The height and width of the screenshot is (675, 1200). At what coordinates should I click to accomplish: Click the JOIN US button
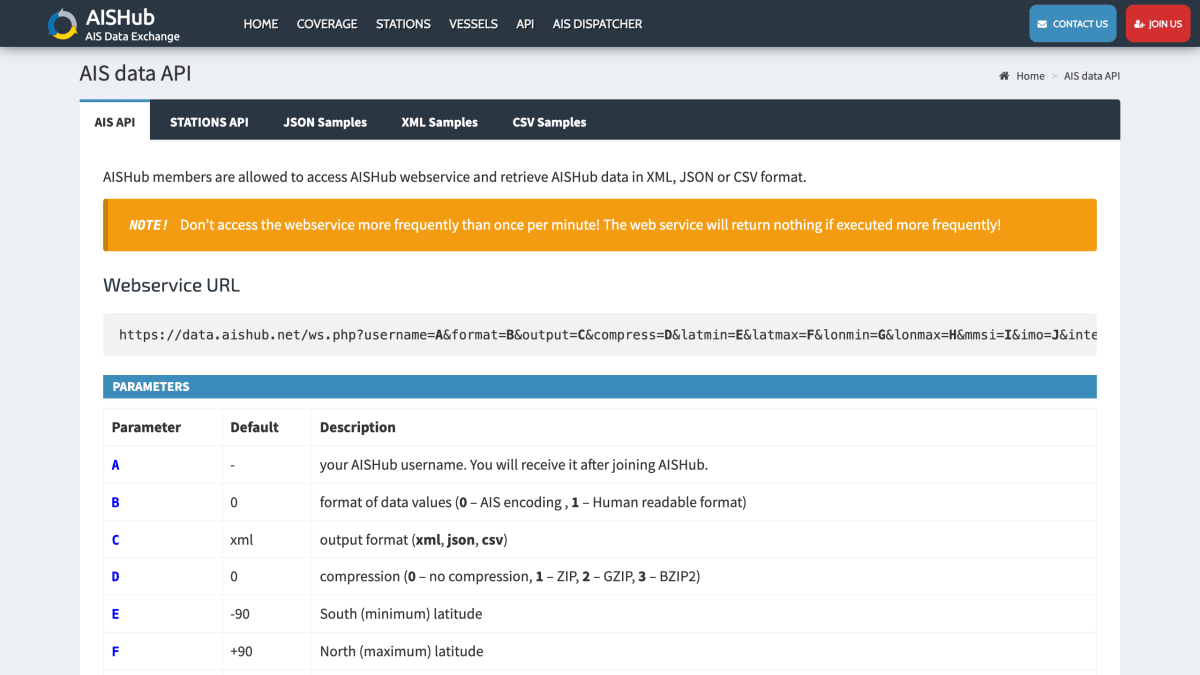[x=1158, y=24]
